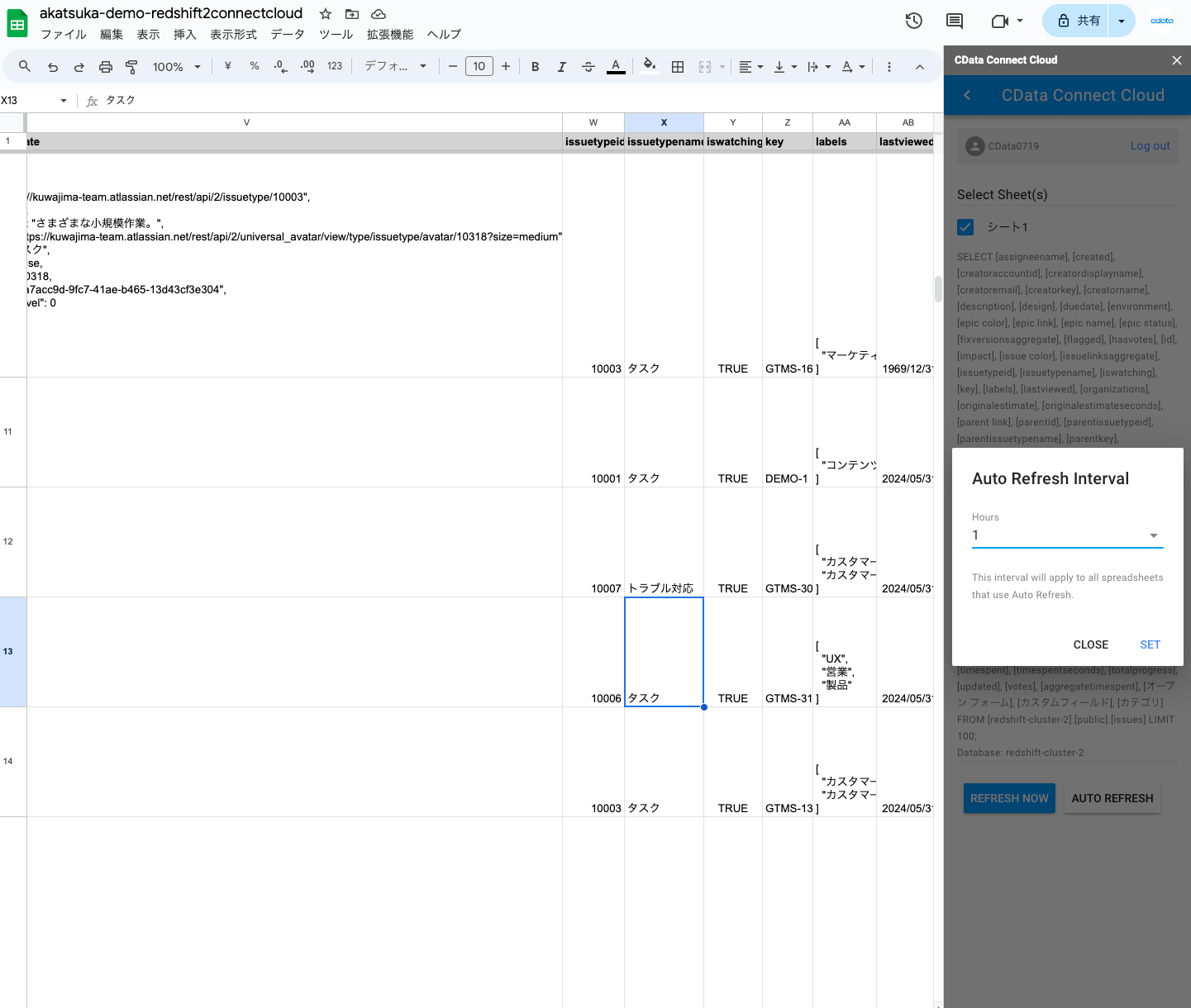Increase font size with plus button
This screenshot has width=1191, height=1008.
[x=506, y=66]
